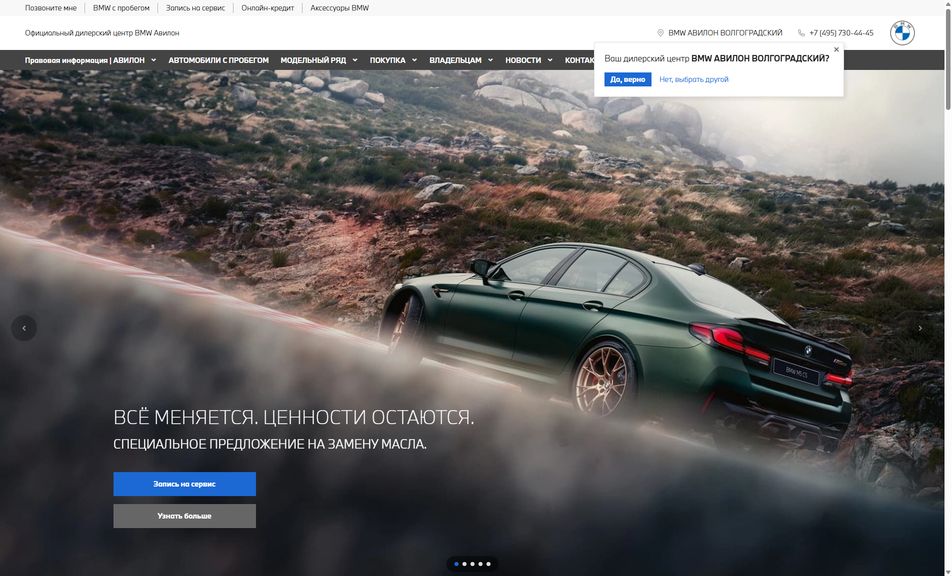
Task: Expand the МОДЕЛЬНЫЙ РЯД dropdown chevron
Action: pos(355,60)
